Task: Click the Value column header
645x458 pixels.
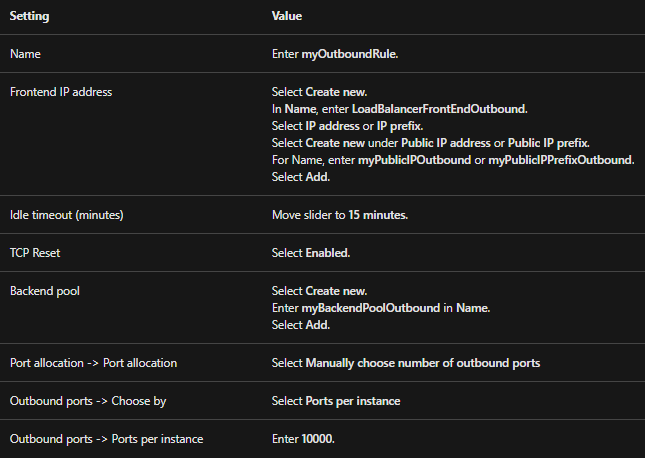Action: click(x=287, y=16)
